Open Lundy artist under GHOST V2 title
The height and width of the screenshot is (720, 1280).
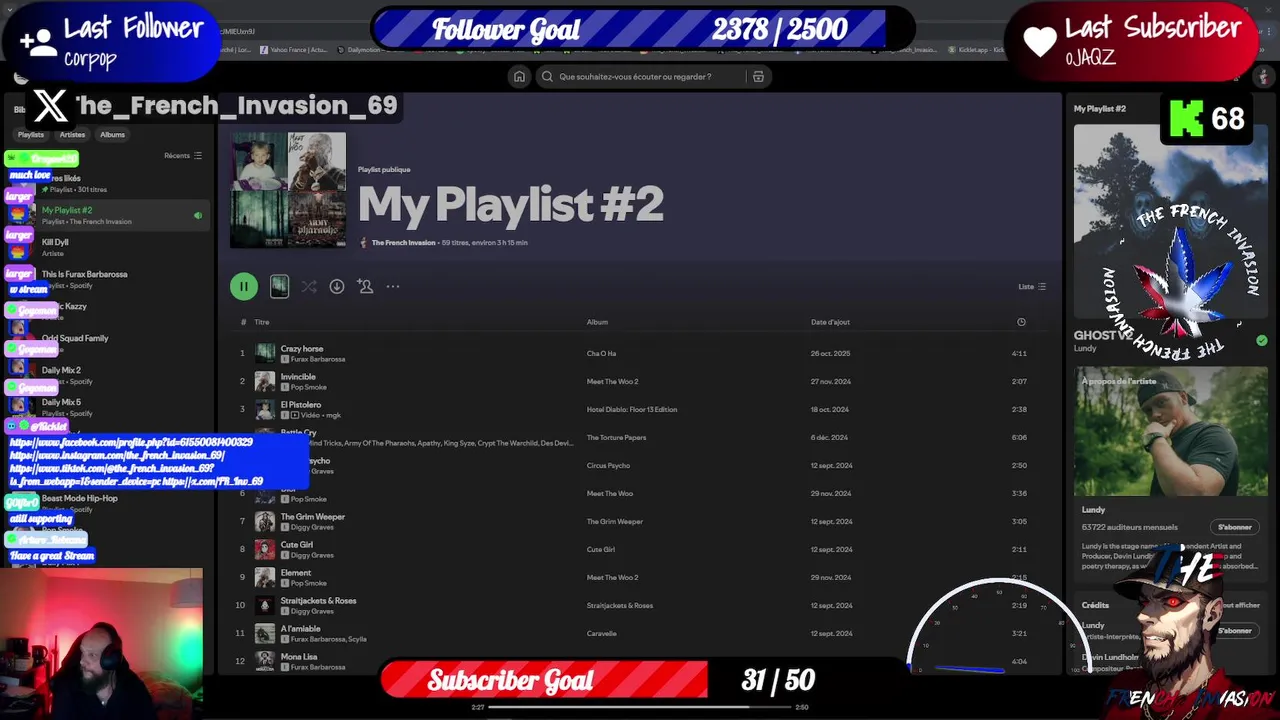(x=1085, y=348)
